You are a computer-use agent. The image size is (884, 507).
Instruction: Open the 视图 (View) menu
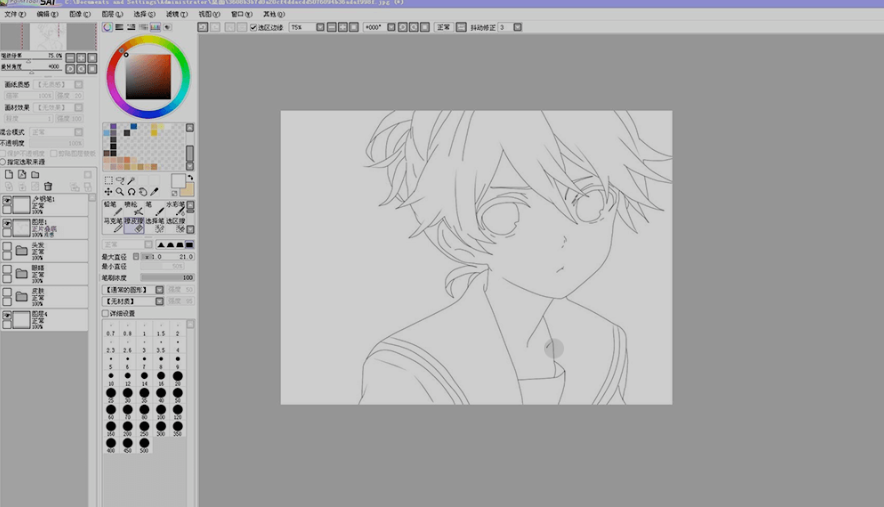tap(209, 14)
